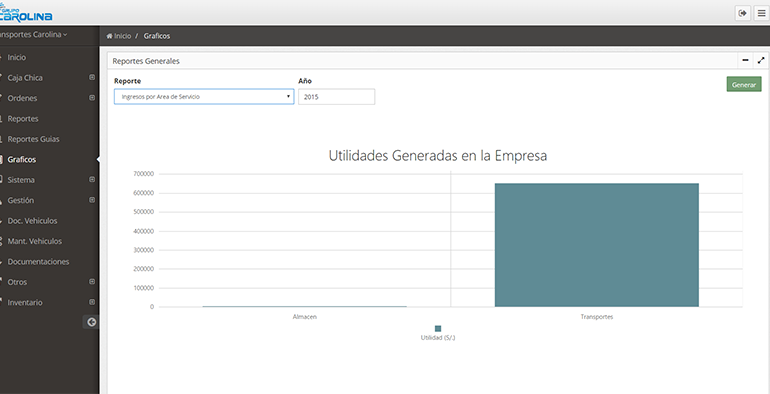Open the Transportes Carolina company dropdown
This screenshot has width=770, height=394.
tap(33, 34)
